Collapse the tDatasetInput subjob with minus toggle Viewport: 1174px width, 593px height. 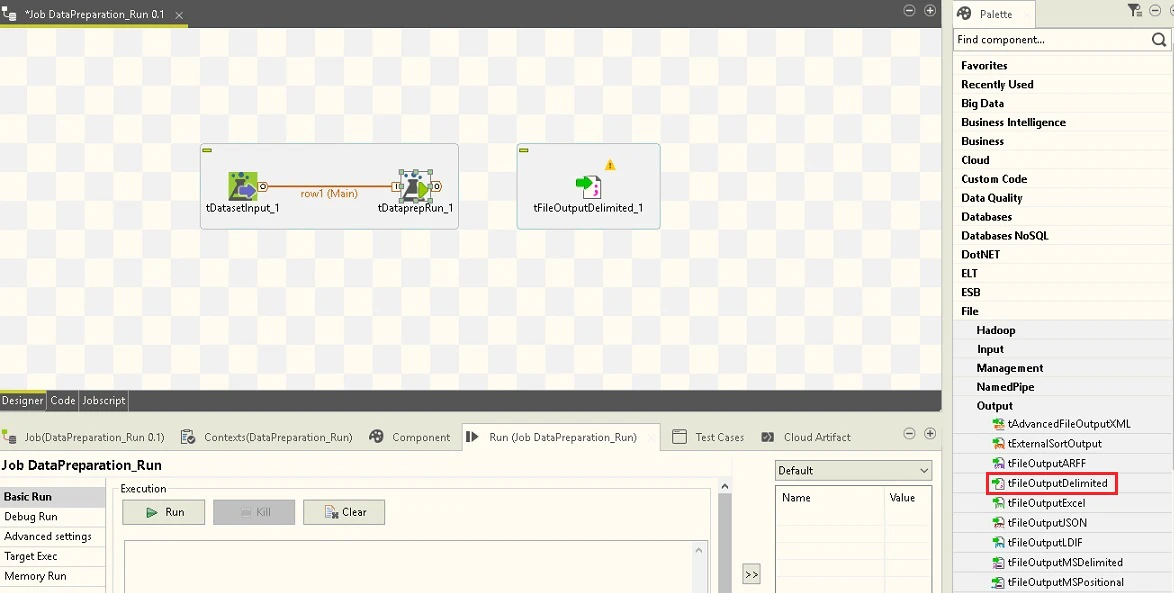(207, 150)
